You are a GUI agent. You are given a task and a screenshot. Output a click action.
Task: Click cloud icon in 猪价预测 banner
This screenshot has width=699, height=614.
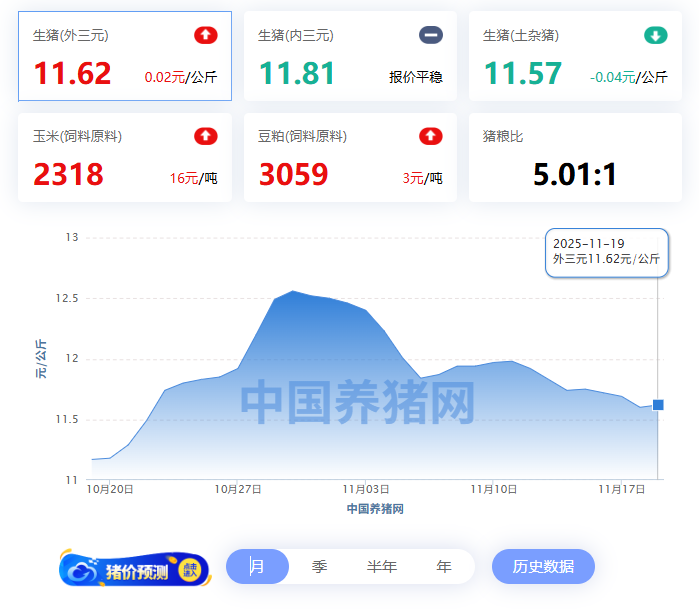(80, 570)
